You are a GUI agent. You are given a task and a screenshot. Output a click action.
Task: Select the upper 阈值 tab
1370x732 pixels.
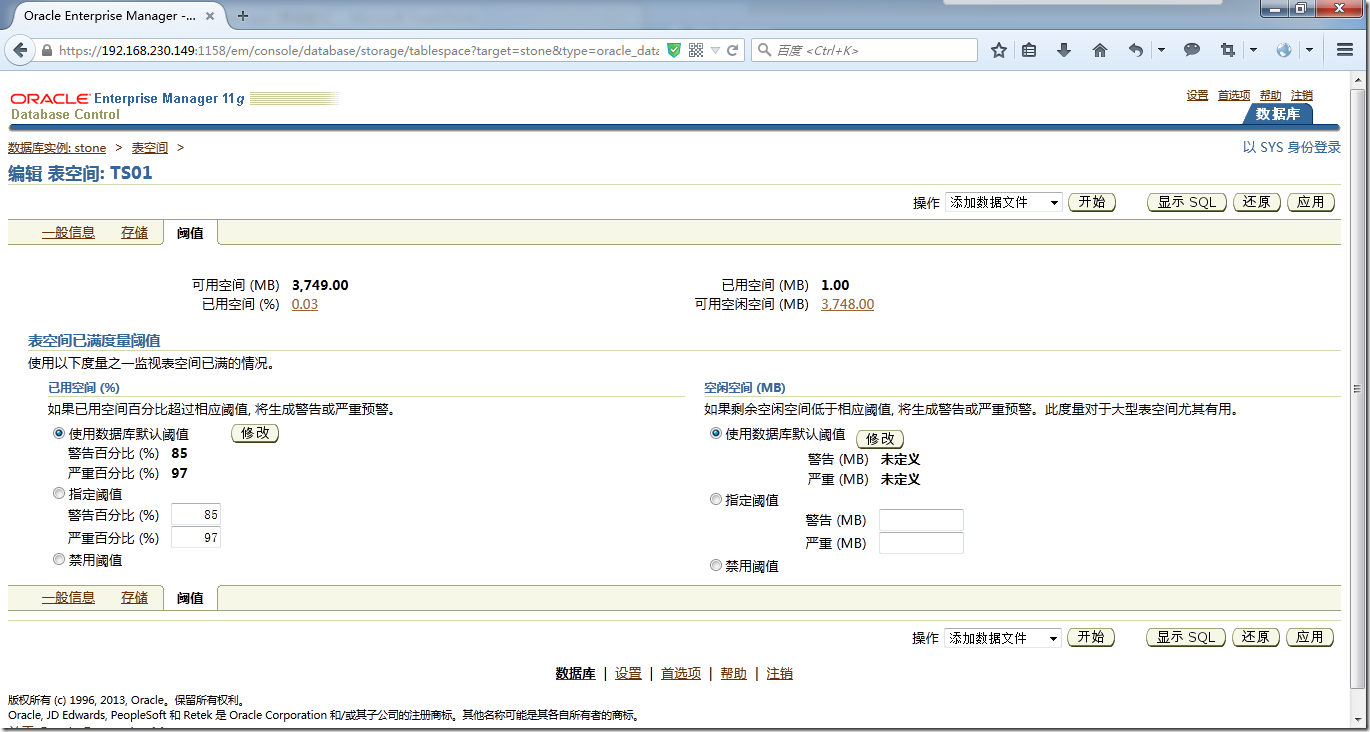tap(190, 233)
